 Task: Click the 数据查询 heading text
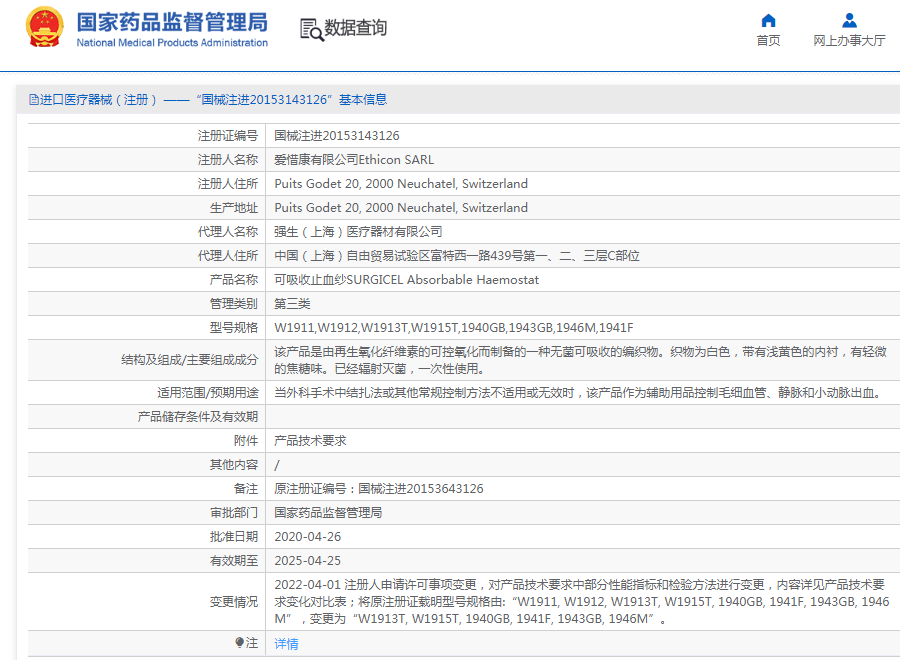[x=355, y=28]
